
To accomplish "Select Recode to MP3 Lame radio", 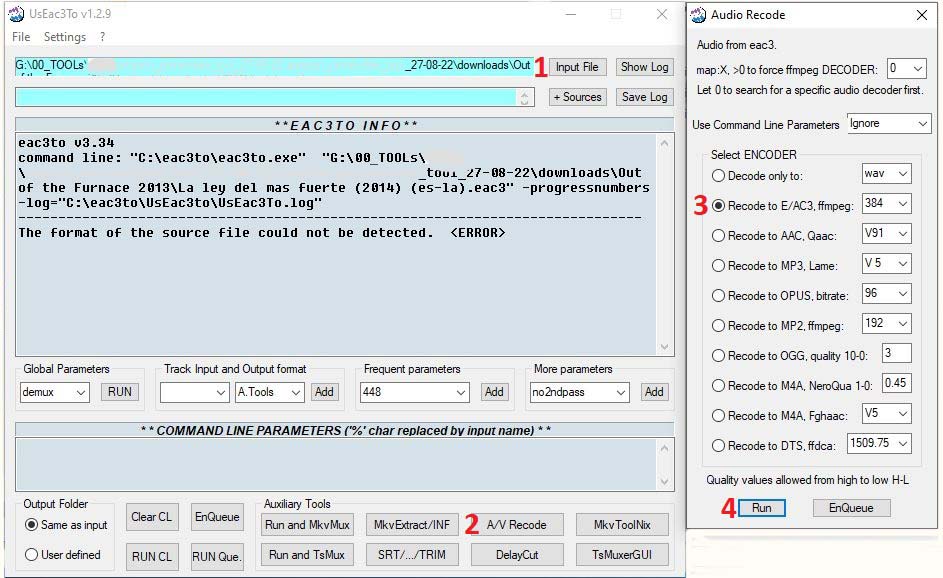I will [x=718, y=266].
